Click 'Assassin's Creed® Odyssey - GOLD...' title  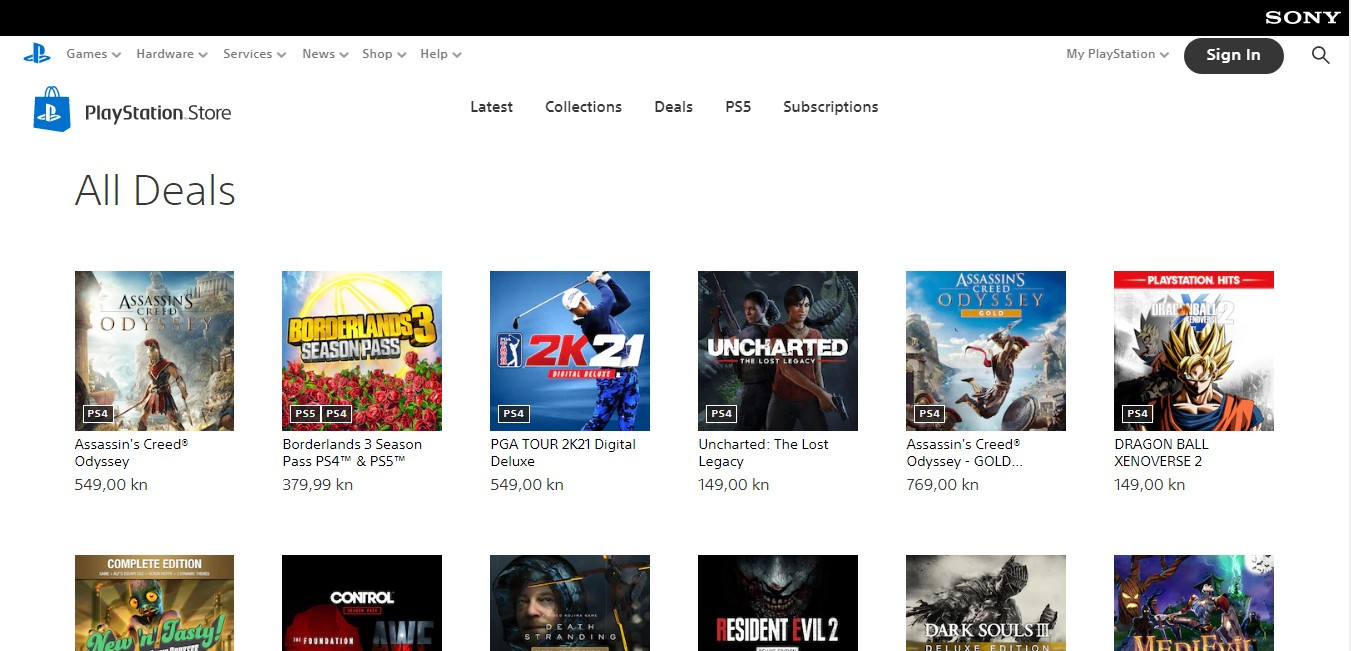point(966,453)
